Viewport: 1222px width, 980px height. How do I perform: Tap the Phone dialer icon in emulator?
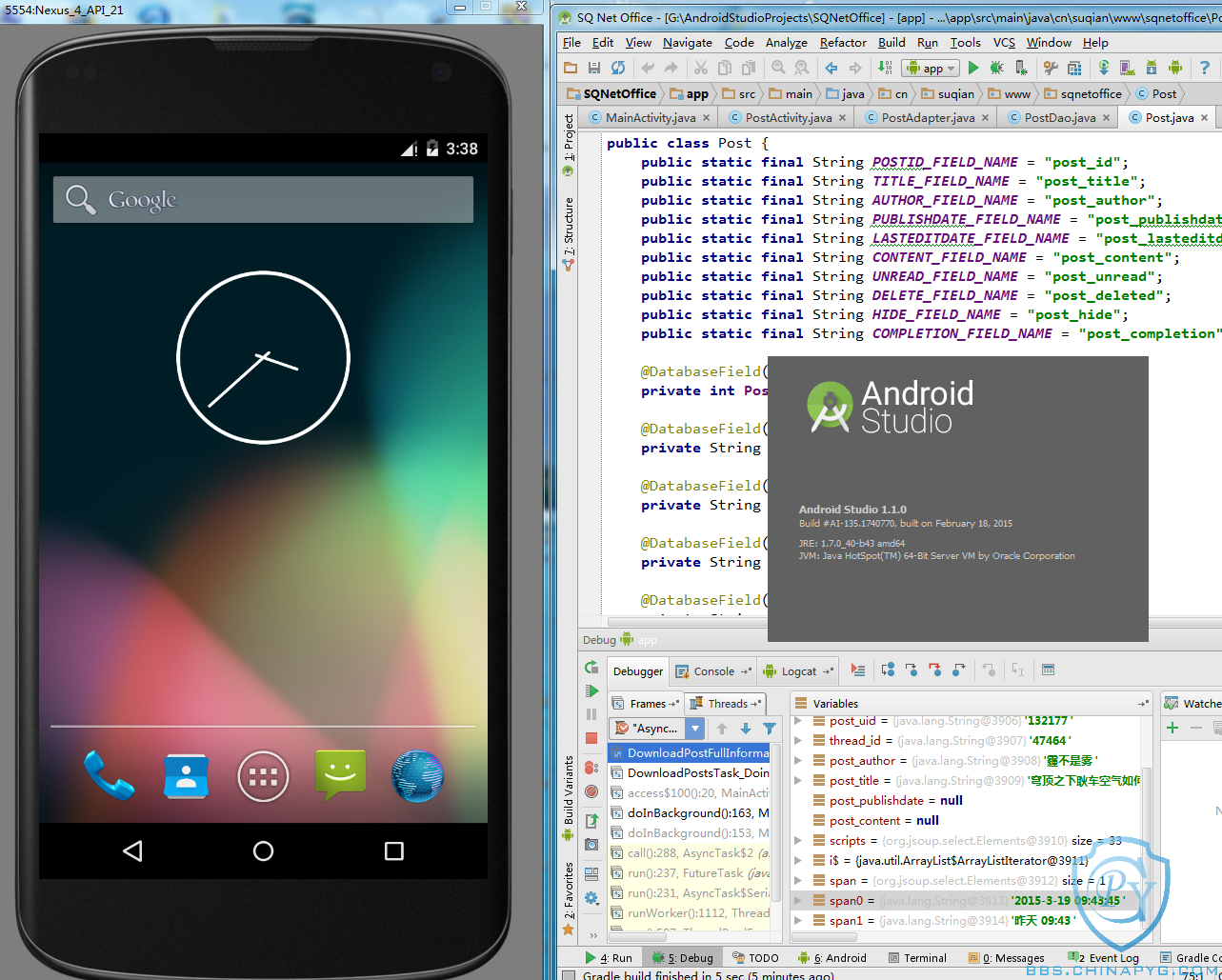pos(109,775)
